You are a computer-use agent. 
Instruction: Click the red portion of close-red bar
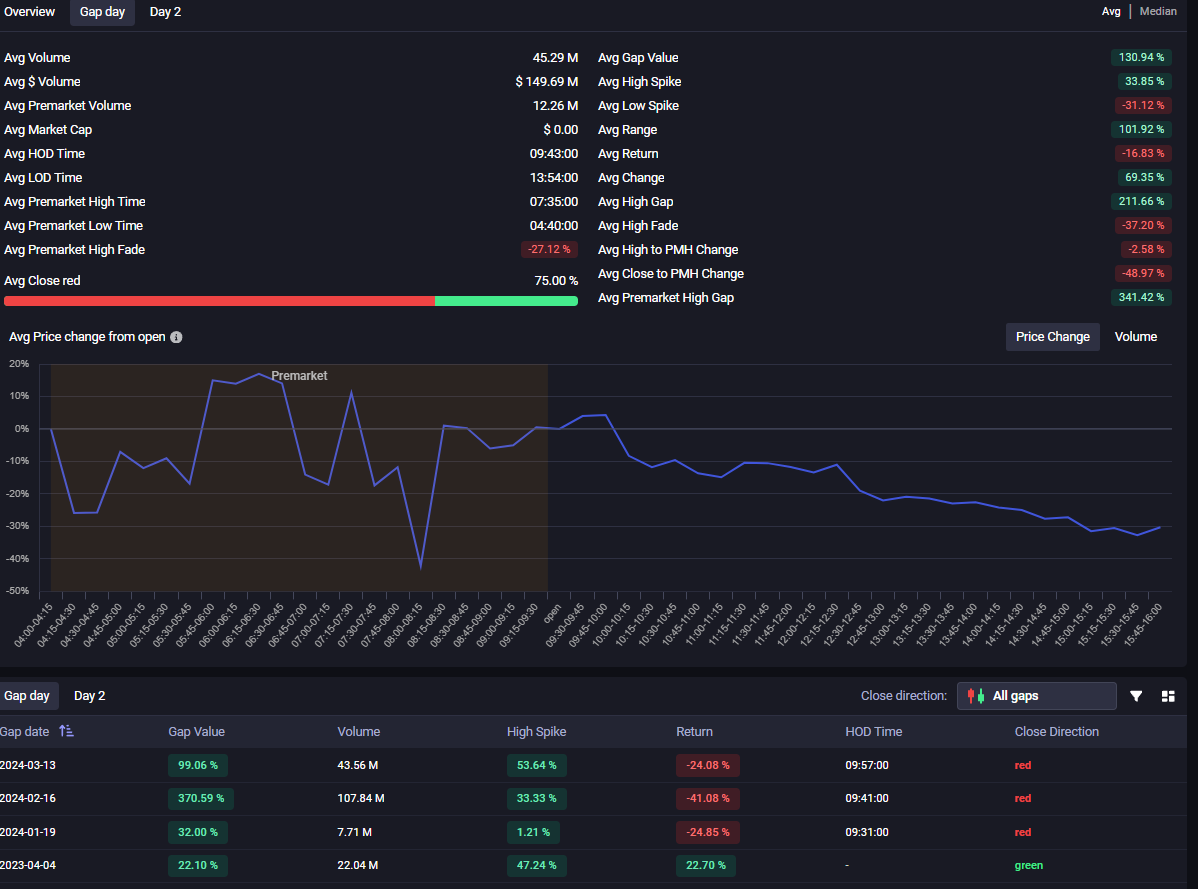(219, 301)
